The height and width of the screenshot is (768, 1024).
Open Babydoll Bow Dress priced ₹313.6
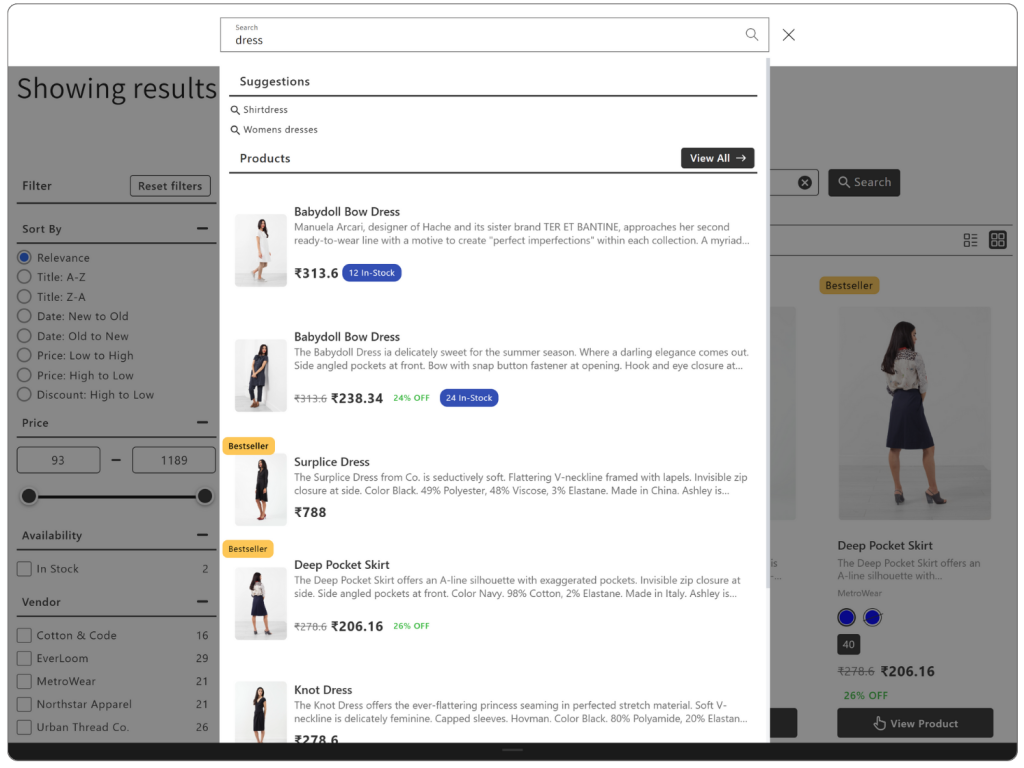click(x=347, y=212)
